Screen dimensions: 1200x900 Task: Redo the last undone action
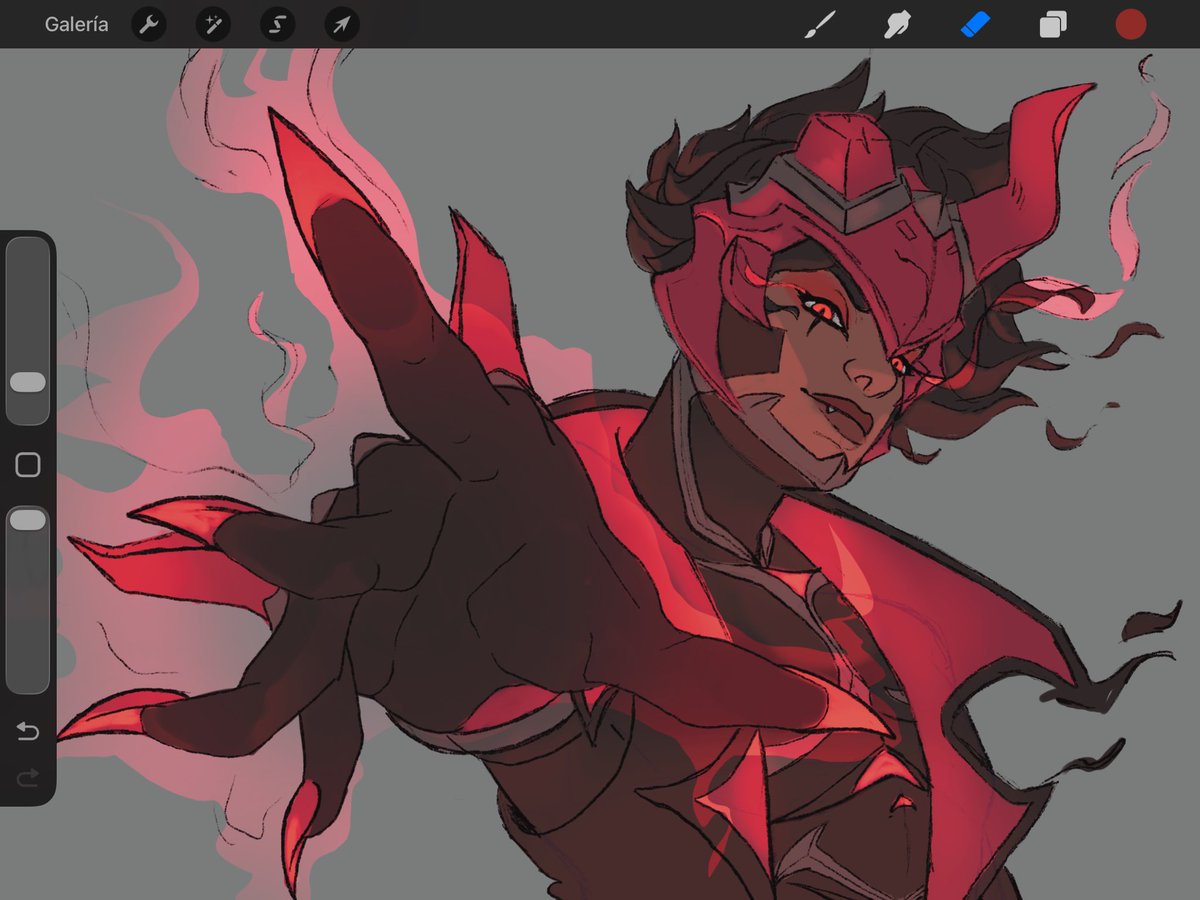pyautogui.click(x=28, y=777)
